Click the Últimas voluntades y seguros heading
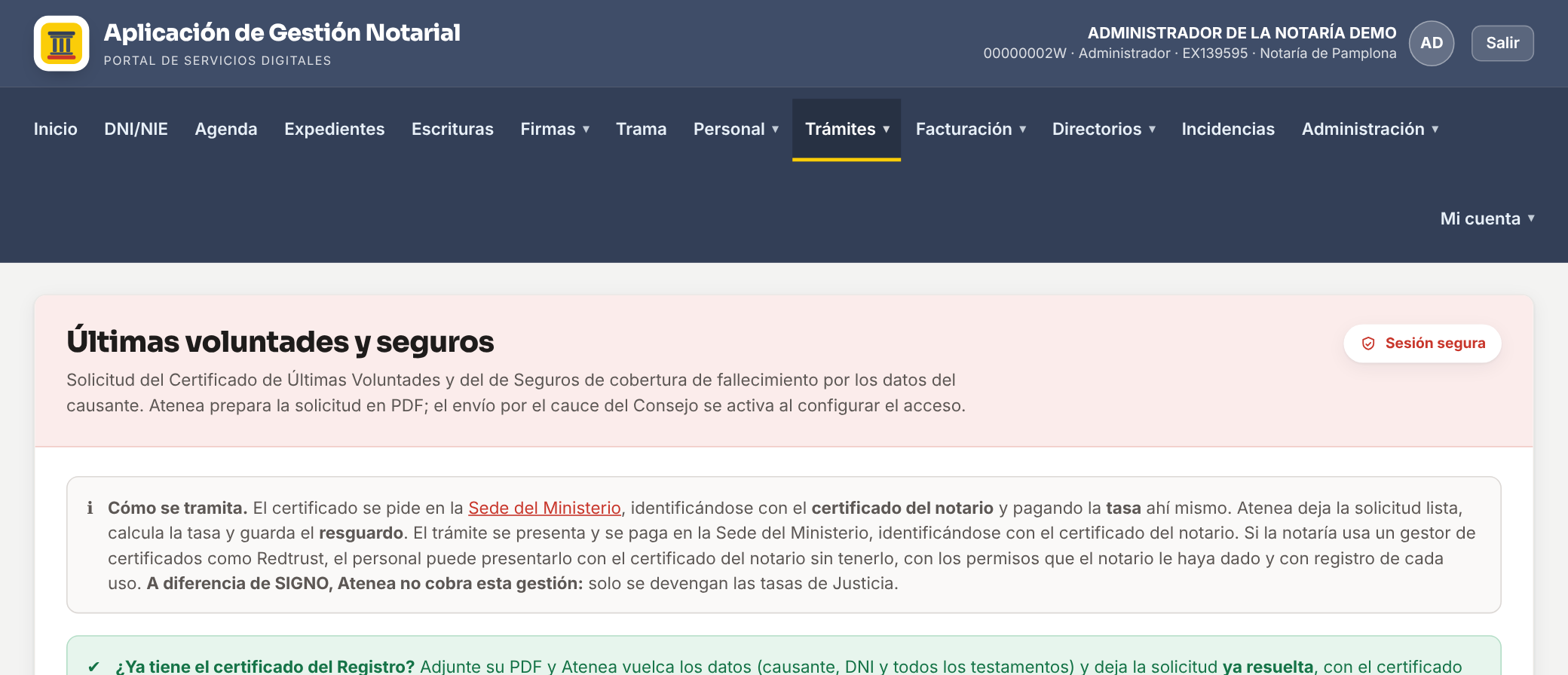Screen dimensions: 1568x675 [280, 341]
